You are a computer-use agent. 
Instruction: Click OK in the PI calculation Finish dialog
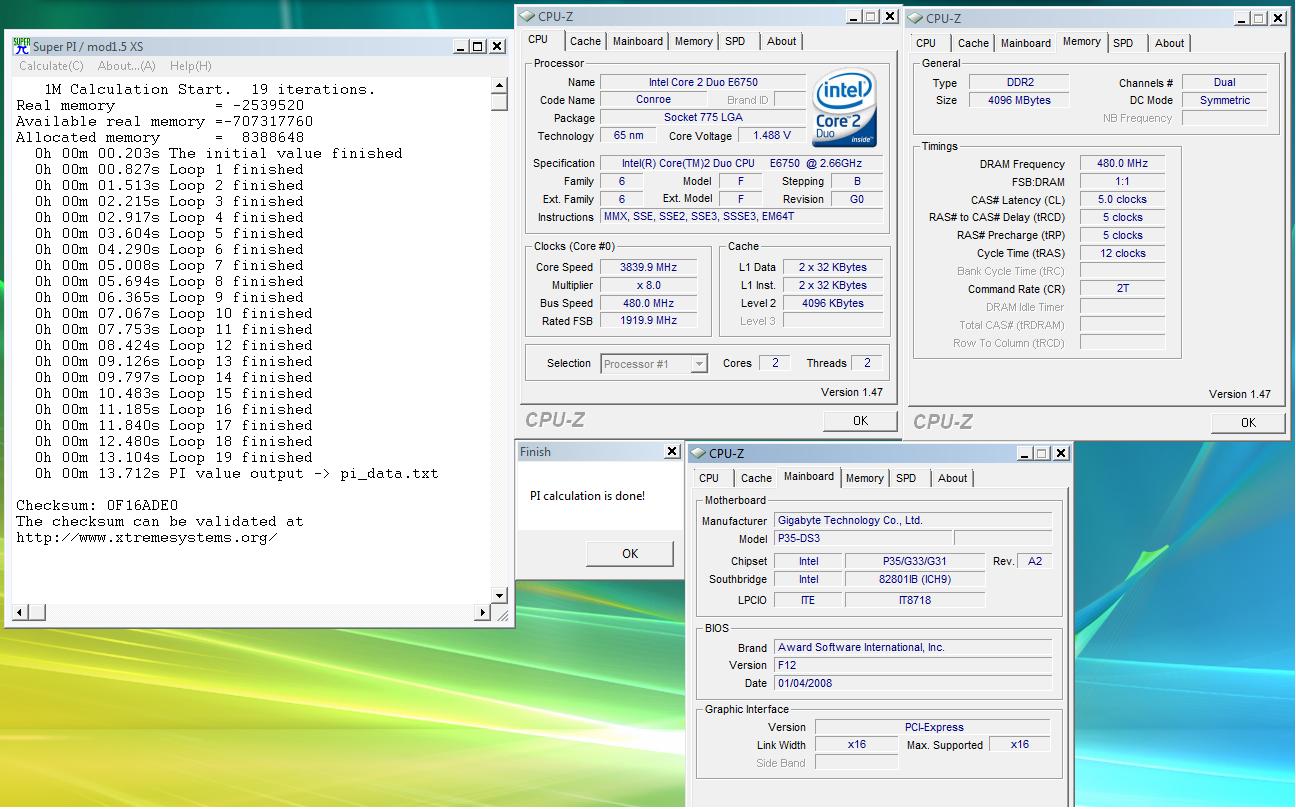coord(629,553)
